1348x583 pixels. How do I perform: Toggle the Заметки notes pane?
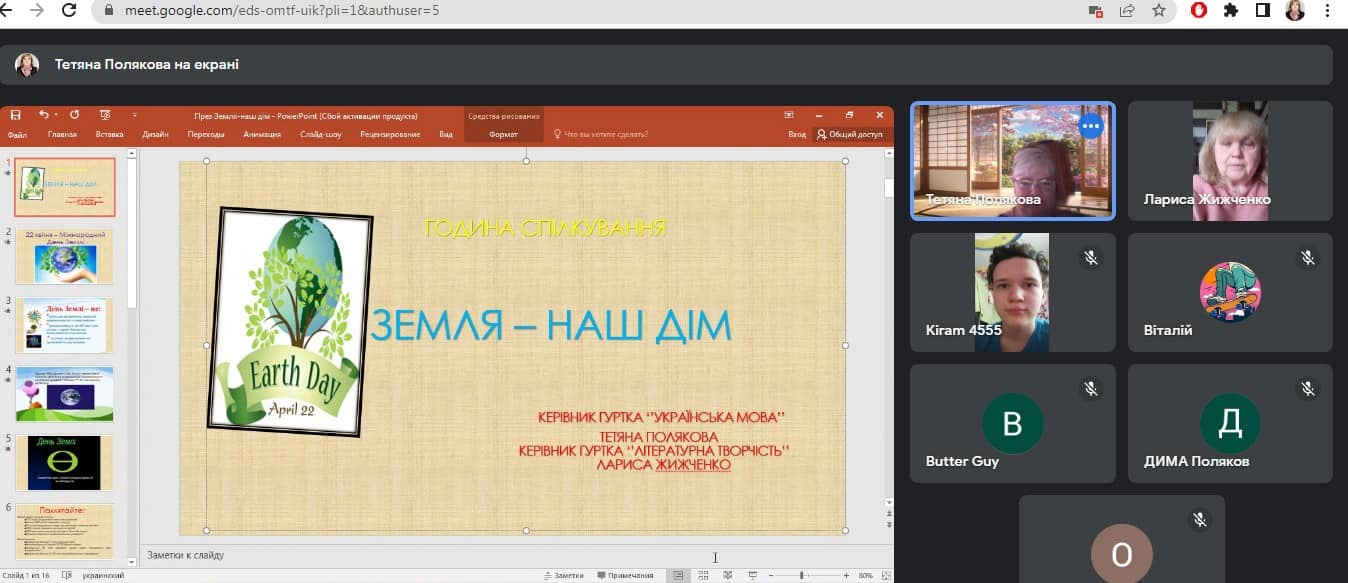point(562,576)
